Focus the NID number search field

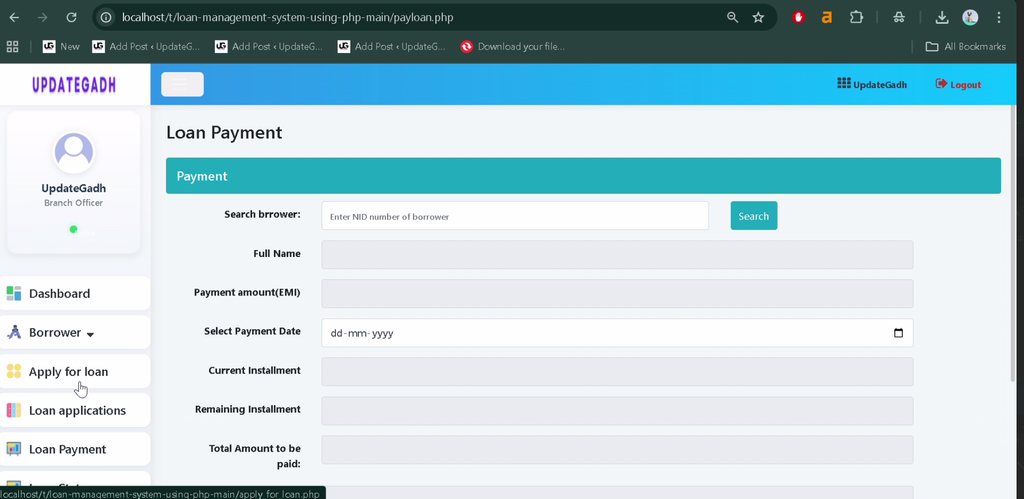click(x=515, y=216)
